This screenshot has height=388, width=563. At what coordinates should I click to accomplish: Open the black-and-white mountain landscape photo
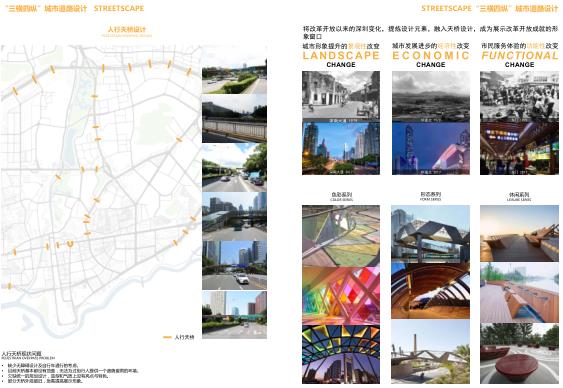[x=431, y=96]
